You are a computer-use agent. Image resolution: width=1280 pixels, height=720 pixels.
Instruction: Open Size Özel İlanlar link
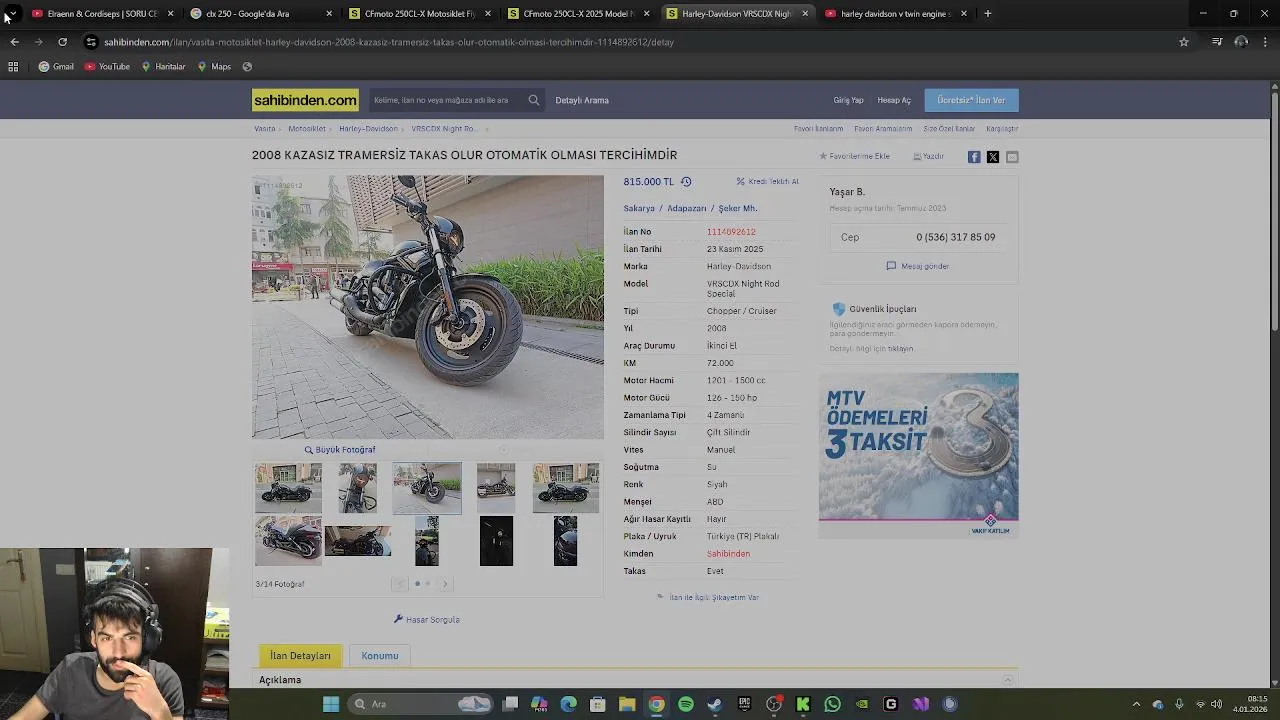tap(949, 129)
